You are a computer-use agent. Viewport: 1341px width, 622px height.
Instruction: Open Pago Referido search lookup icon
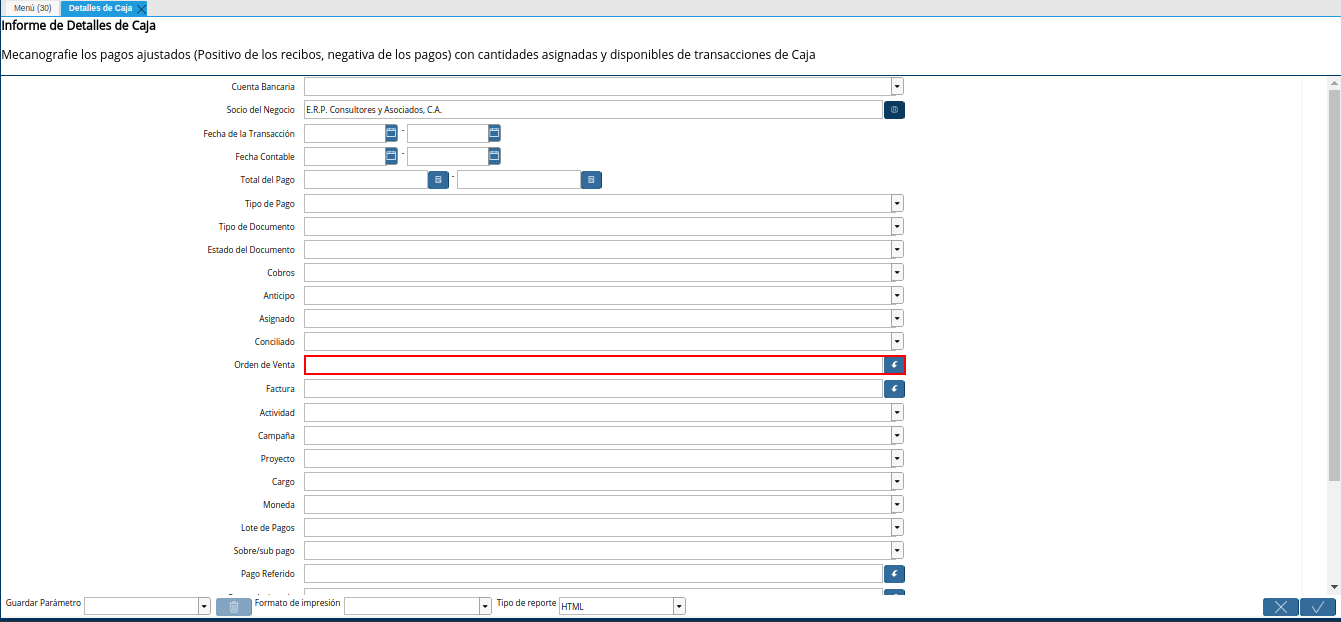coord(894,573)
